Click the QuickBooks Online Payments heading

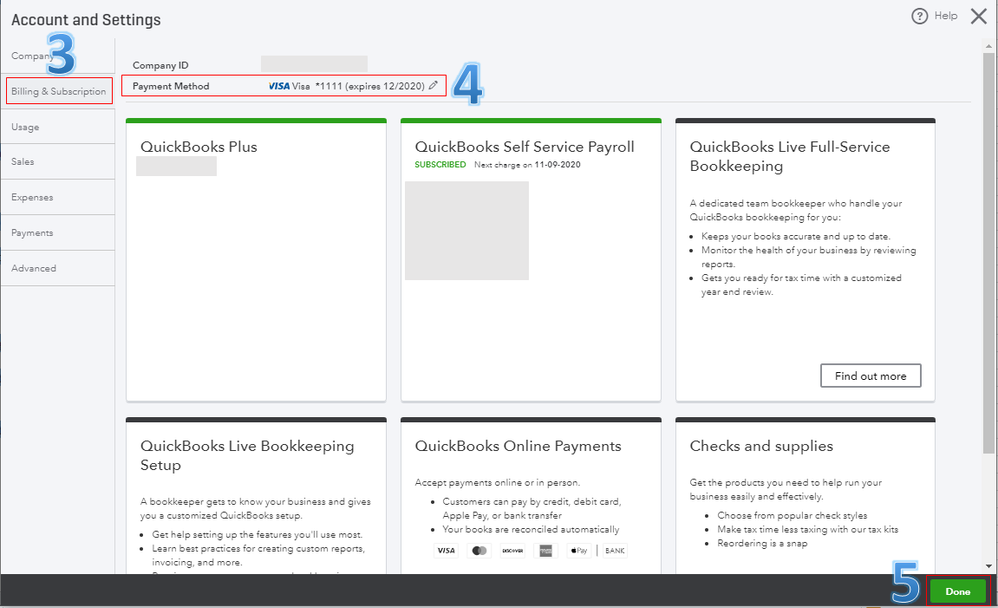517,446
